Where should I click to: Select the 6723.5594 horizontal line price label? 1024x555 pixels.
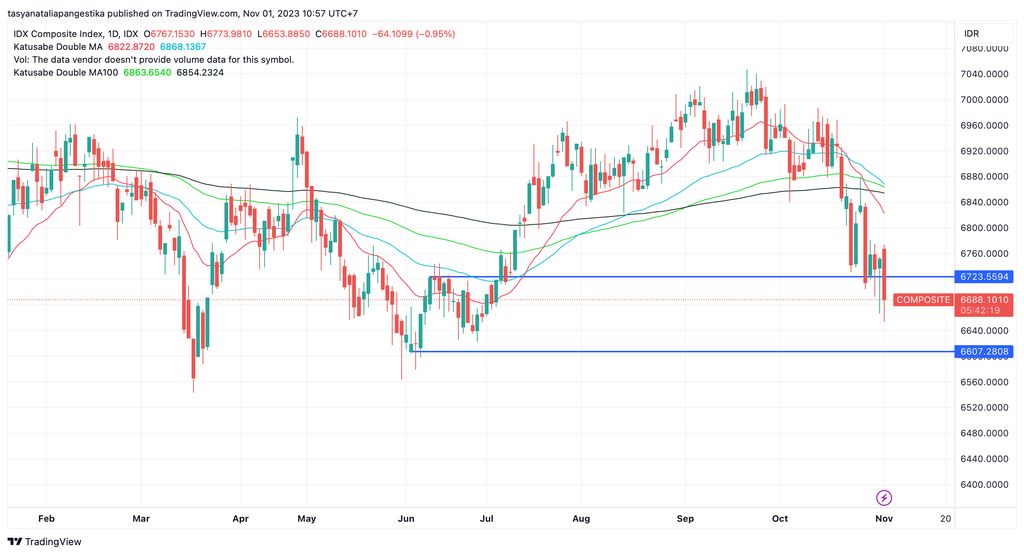click(984, 277)
